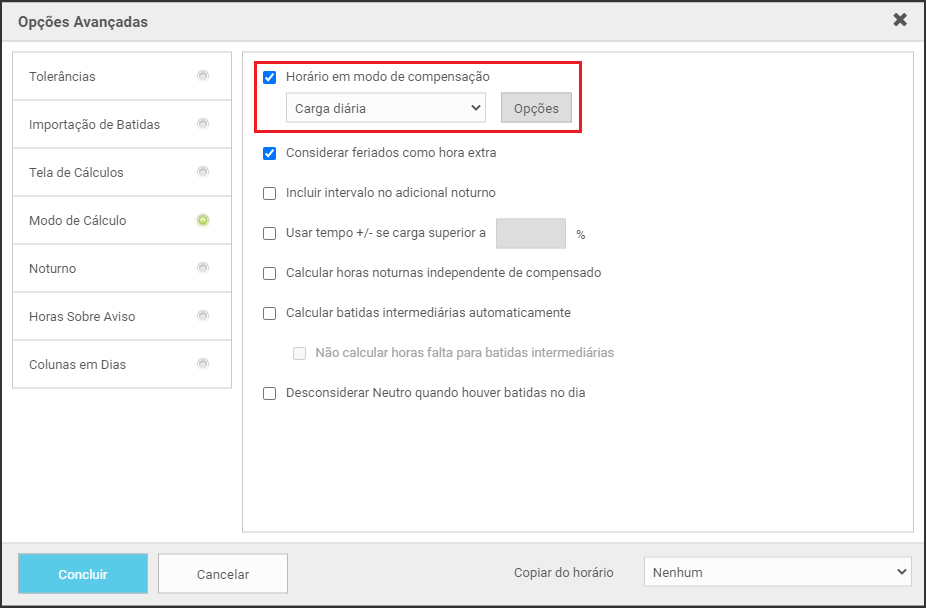
Task: Click the Opções button beside Carga diária
Action: coord(536,108)
